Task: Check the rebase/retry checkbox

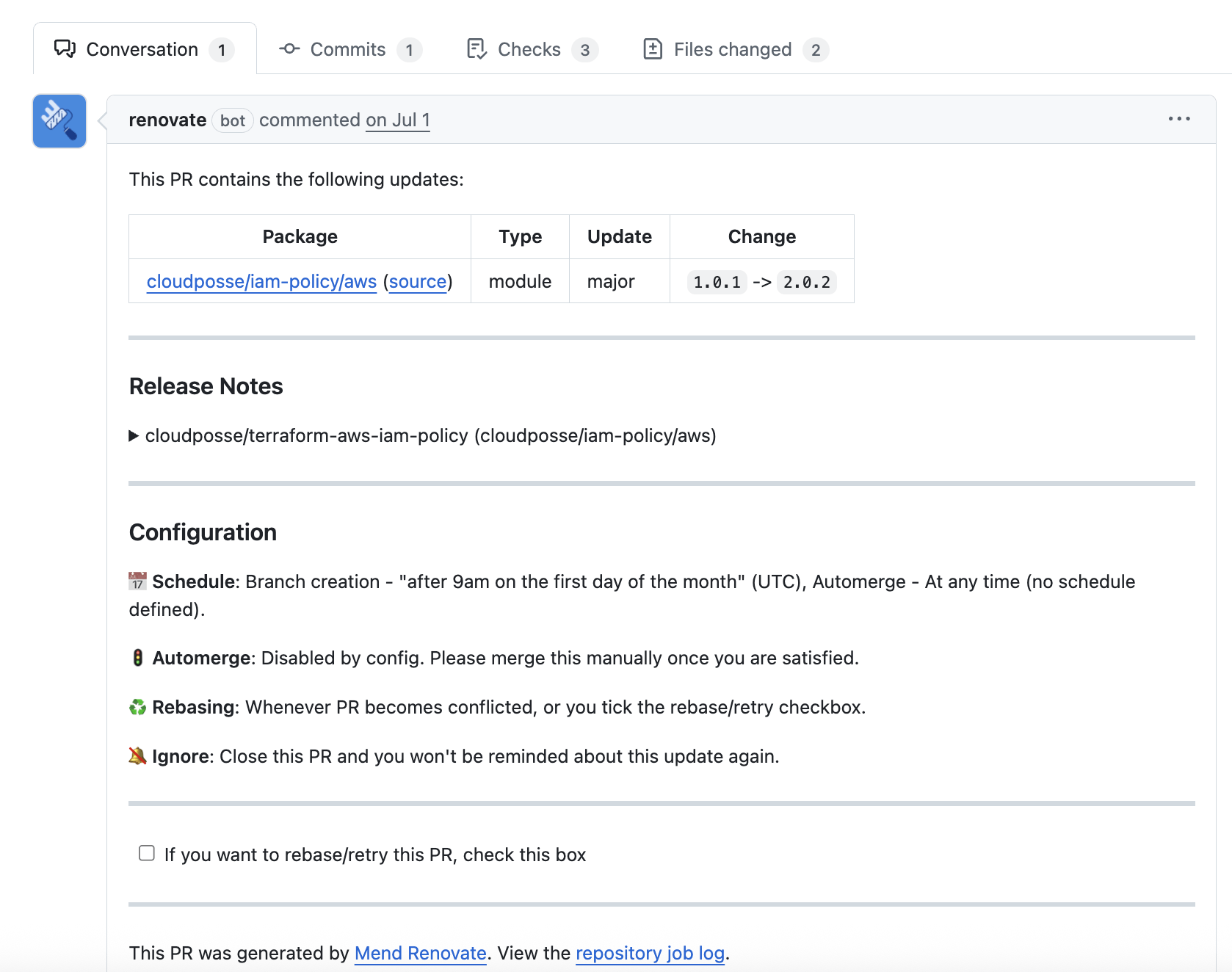Action: (x=146, y=852)
